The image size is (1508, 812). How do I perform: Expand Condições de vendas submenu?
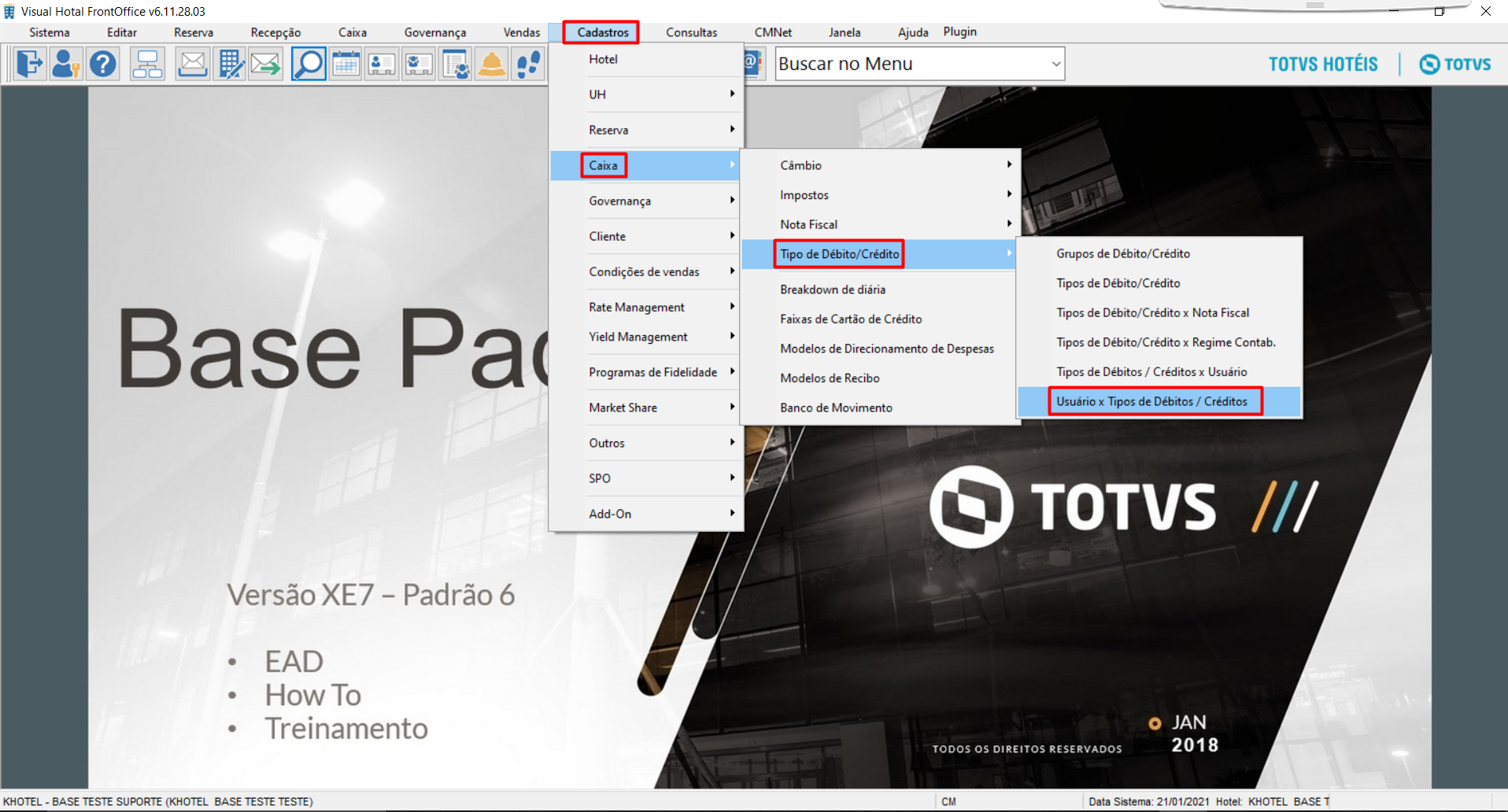point(646,271)
